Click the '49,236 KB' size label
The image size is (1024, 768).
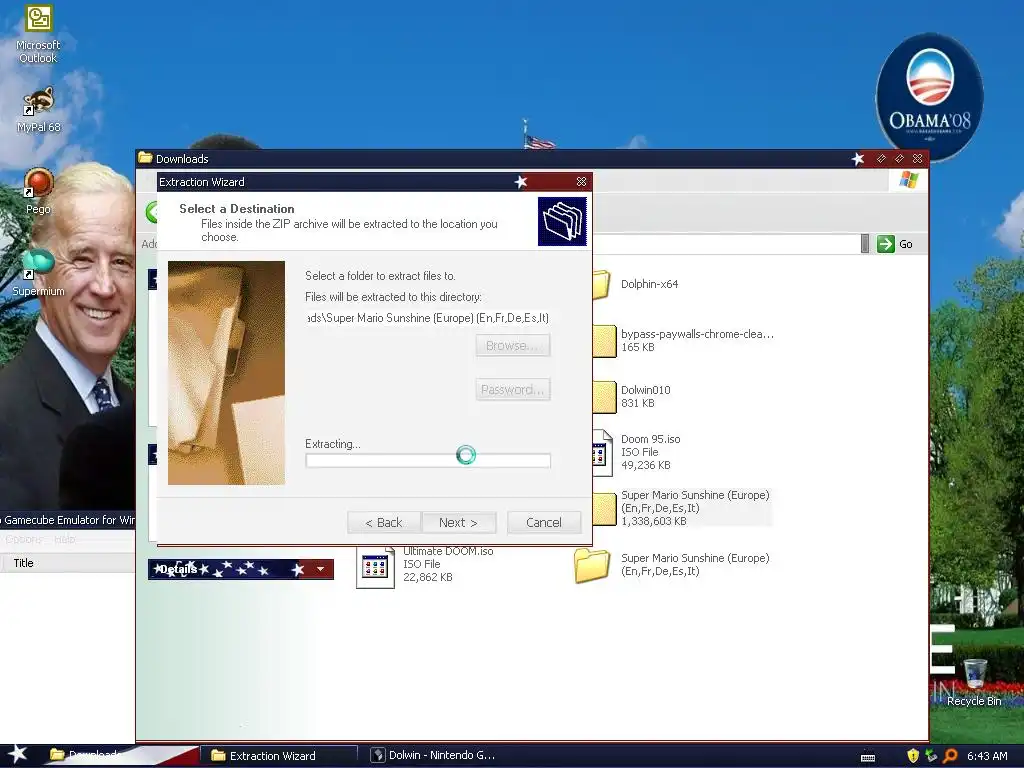pyautogui.click(x=646, y=465)
